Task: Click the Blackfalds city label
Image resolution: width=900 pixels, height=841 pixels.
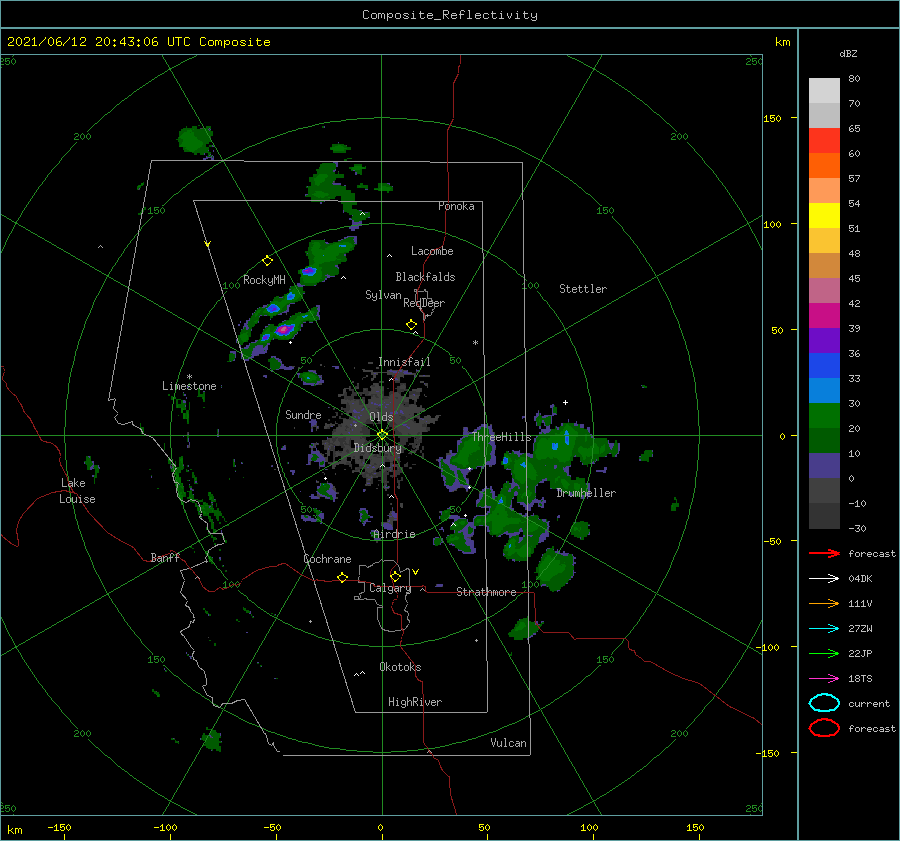Action: 425,277
